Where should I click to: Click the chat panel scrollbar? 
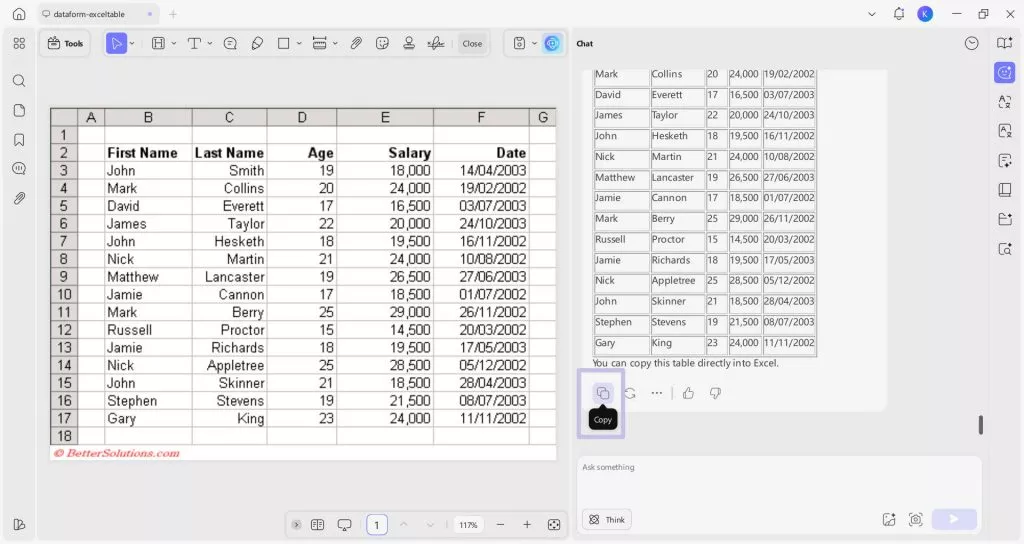click(981, 424)
